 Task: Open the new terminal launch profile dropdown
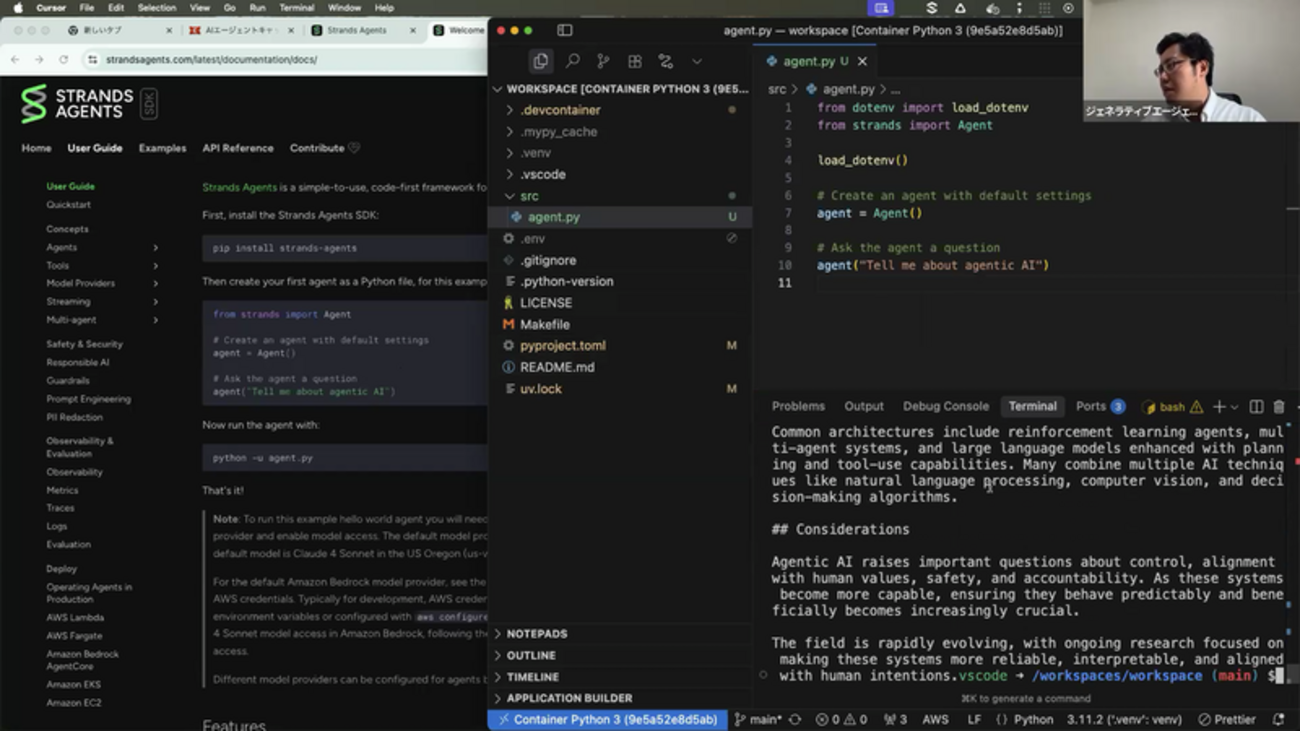pyautogui.click(x=1235, y=407)
